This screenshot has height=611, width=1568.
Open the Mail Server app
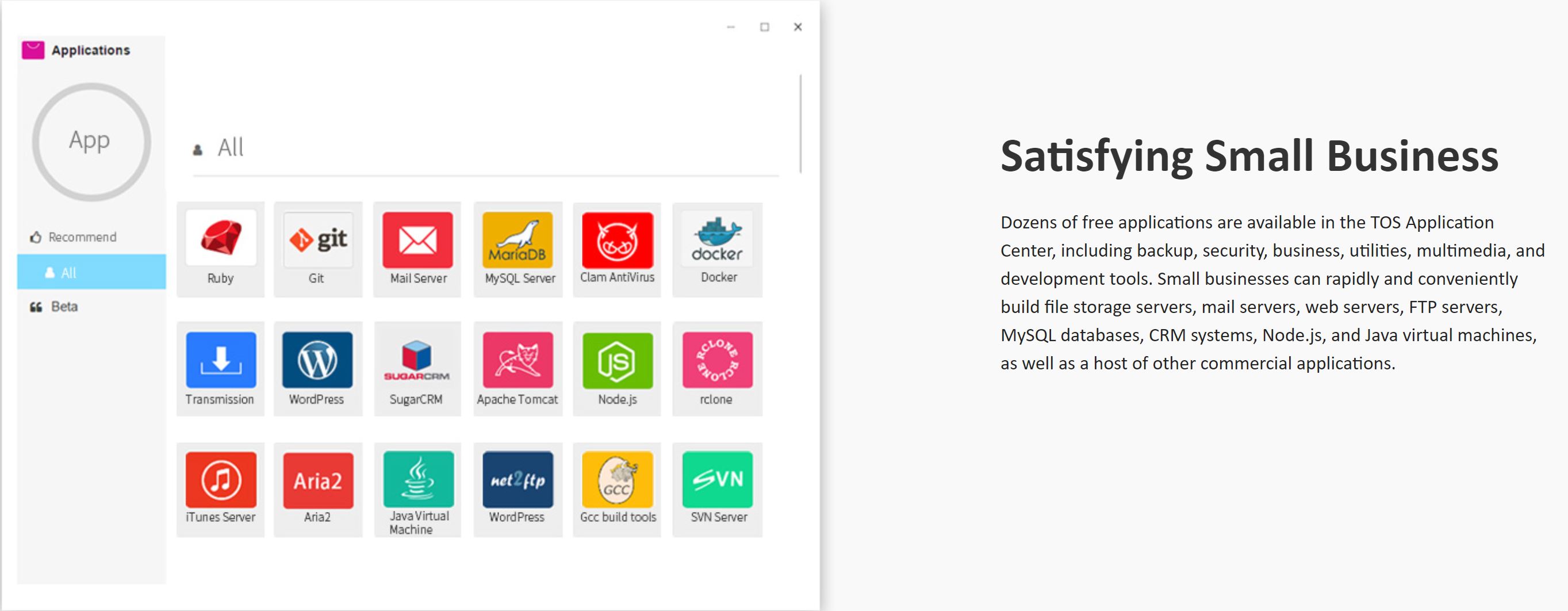click(x=417, y=240)
